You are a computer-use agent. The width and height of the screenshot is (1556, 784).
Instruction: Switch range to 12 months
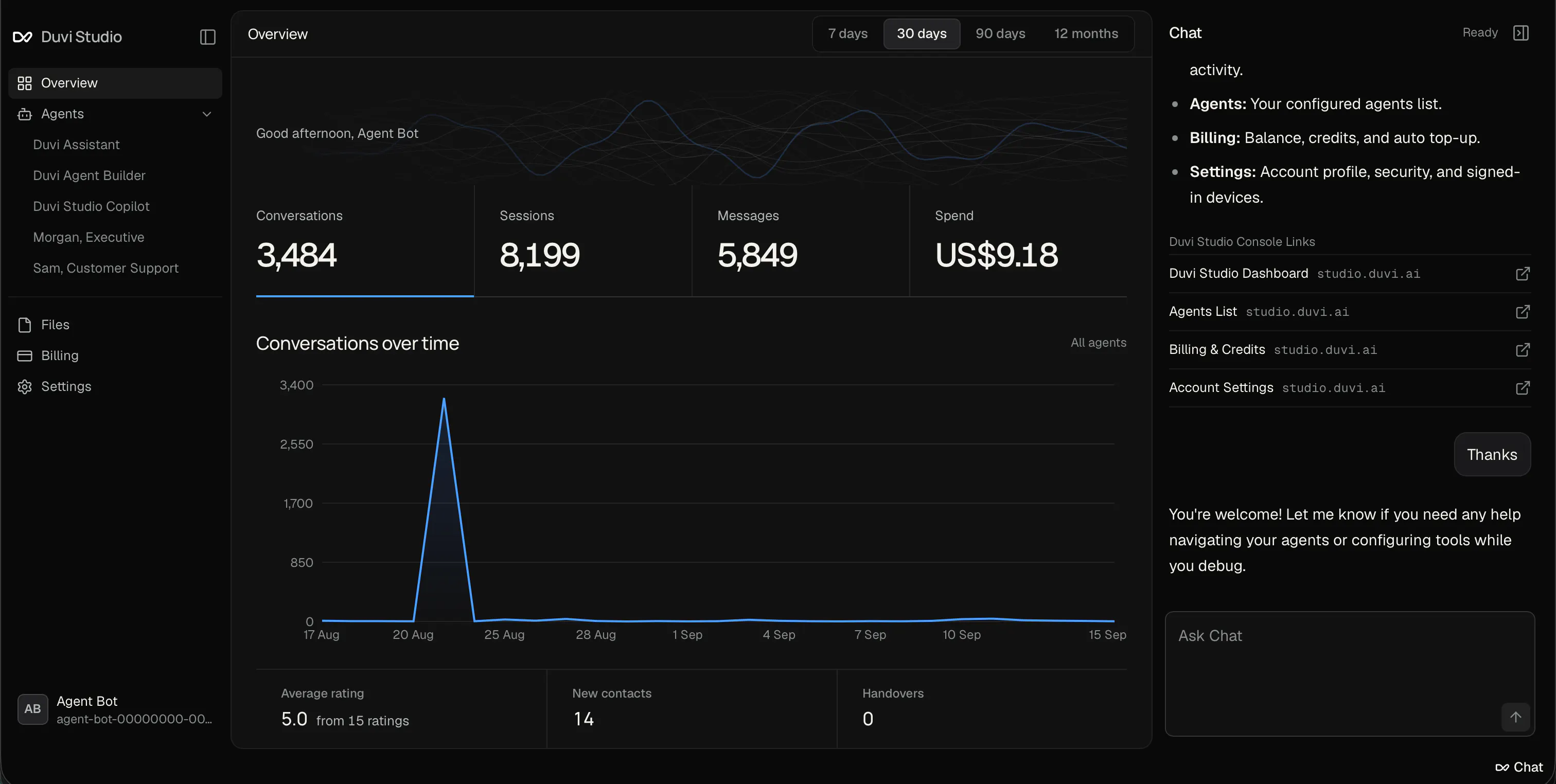coord(1086,34)
